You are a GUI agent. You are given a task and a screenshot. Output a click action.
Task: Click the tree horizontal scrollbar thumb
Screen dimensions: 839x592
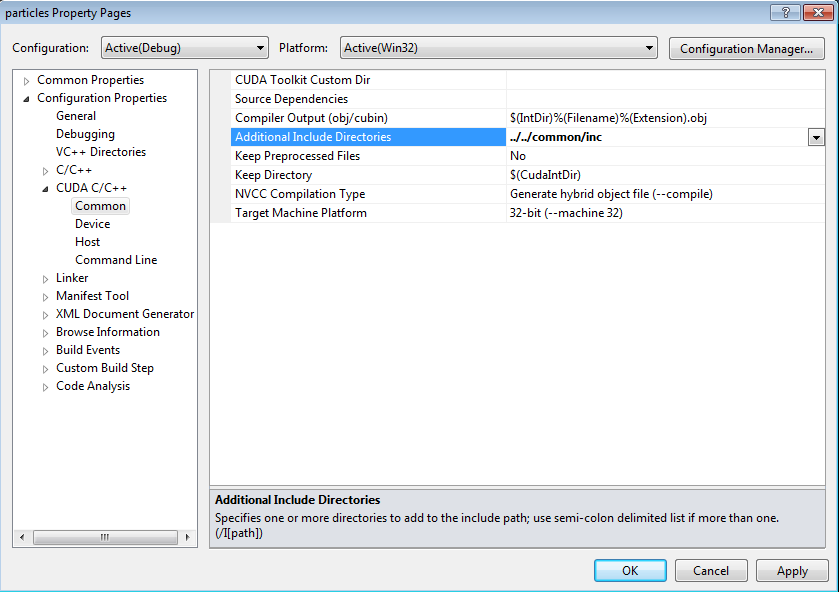click(105, 537)
